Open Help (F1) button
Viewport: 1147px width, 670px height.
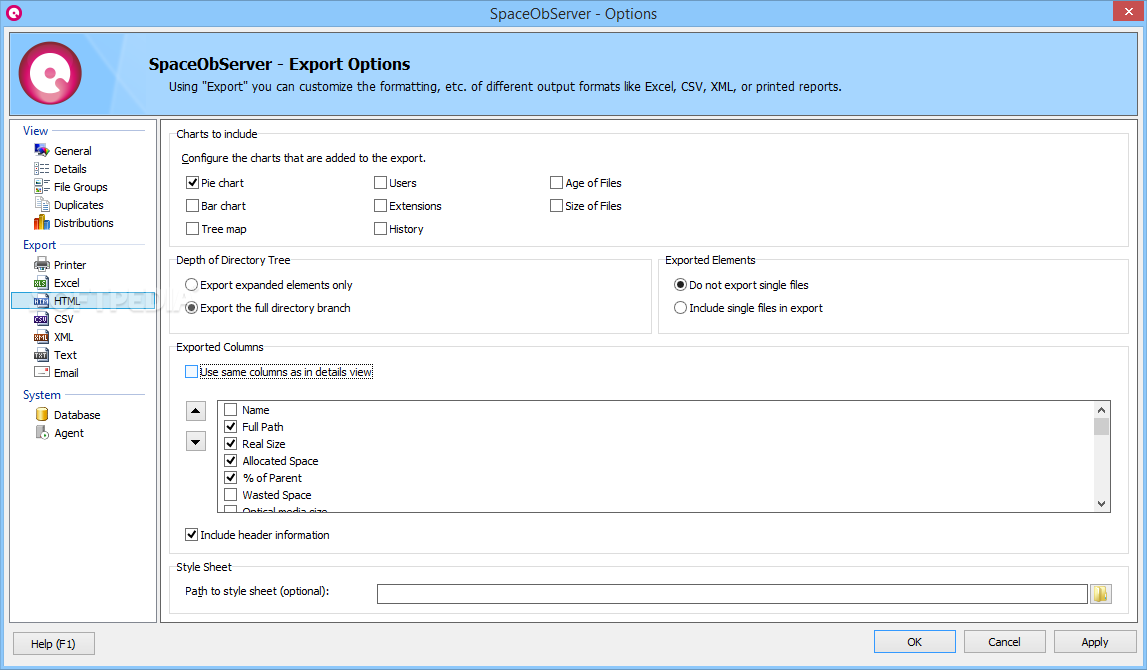point(53,644)
